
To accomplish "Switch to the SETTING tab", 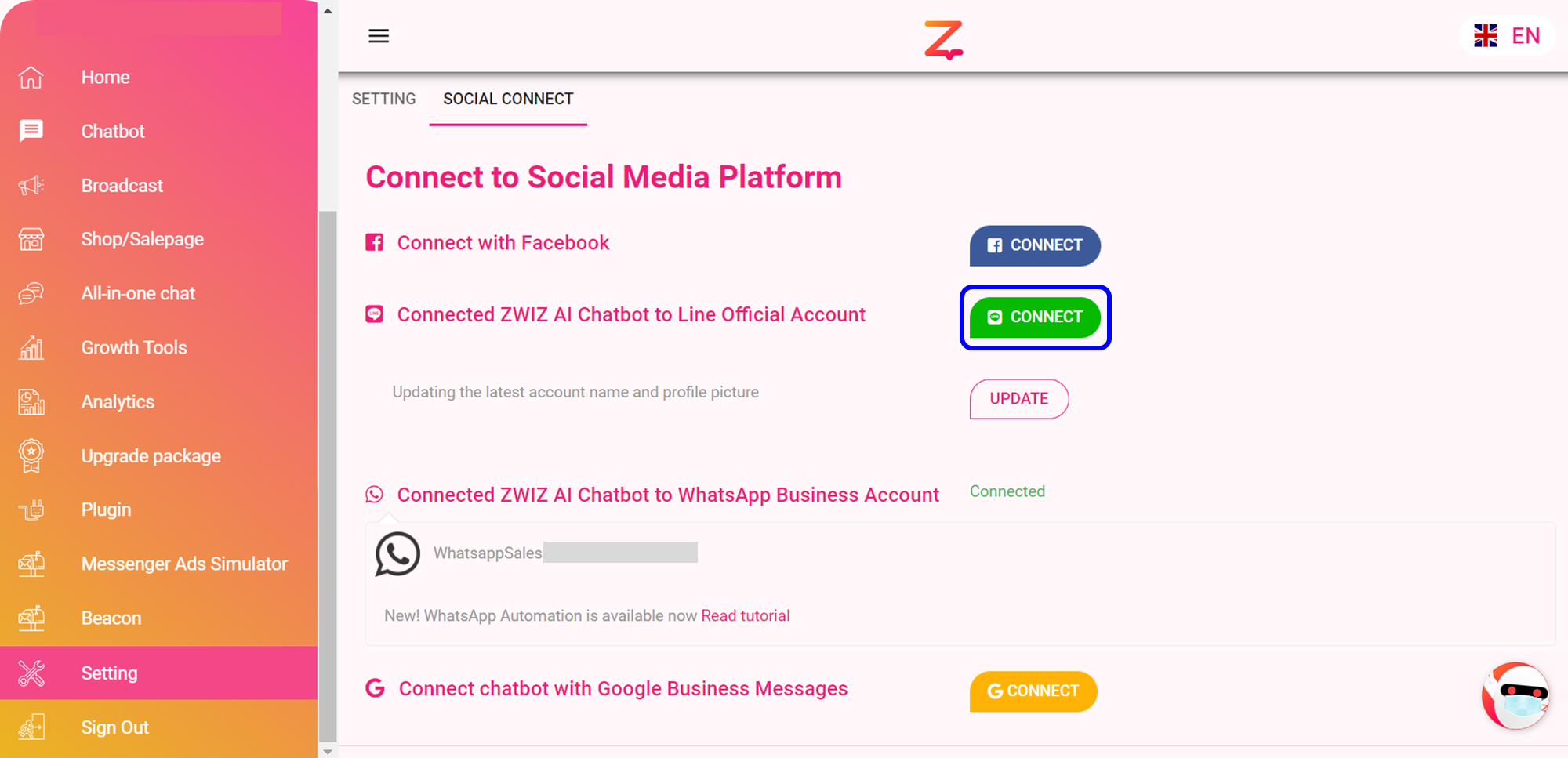I will 383,99.
